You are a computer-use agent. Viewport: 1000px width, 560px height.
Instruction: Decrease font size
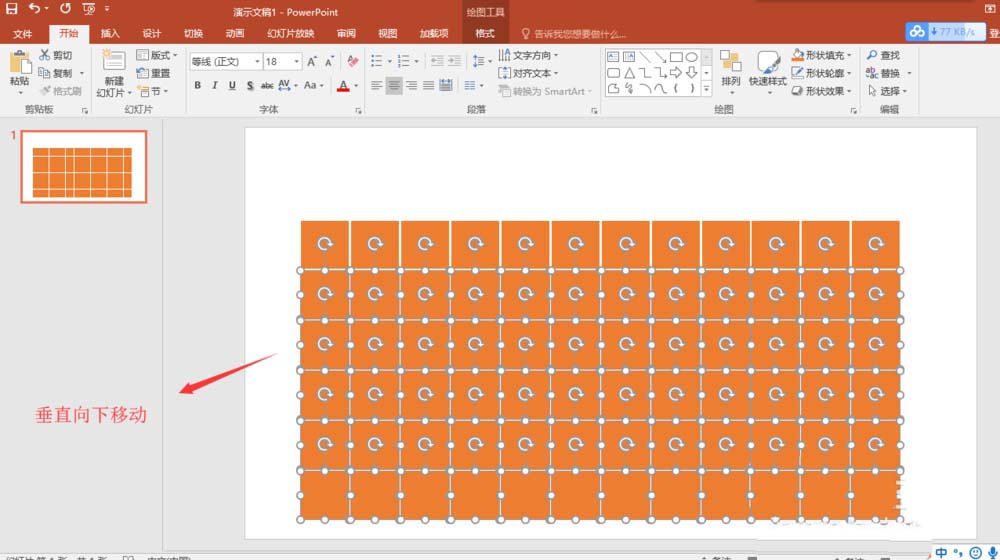pyautogui.click(x=329, y=61)
